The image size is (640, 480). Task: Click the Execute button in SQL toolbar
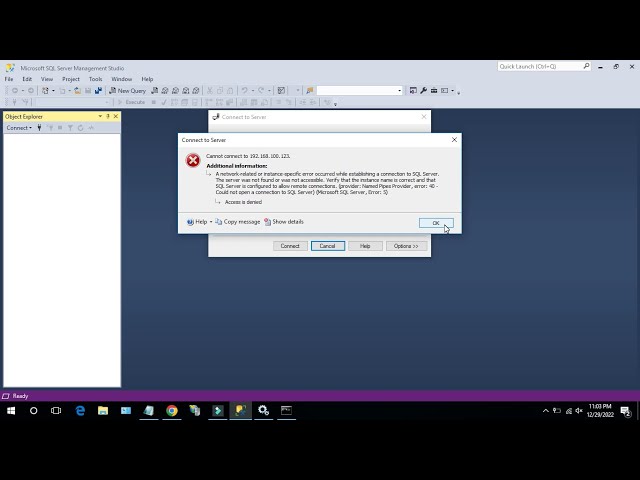(x=132, y=102)
